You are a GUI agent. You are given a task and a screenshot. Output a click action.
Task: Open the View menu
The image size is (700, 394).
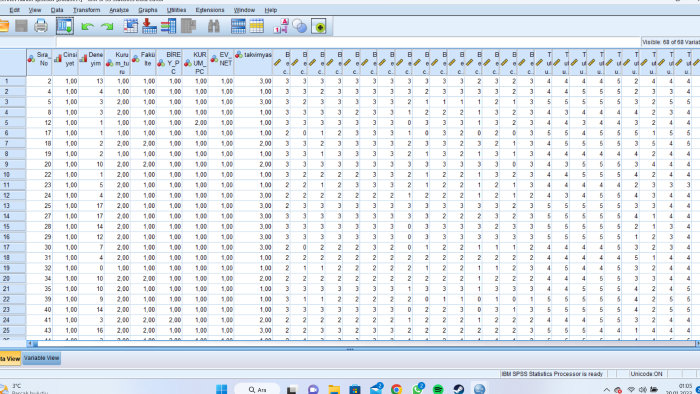[x=35, y=10]
